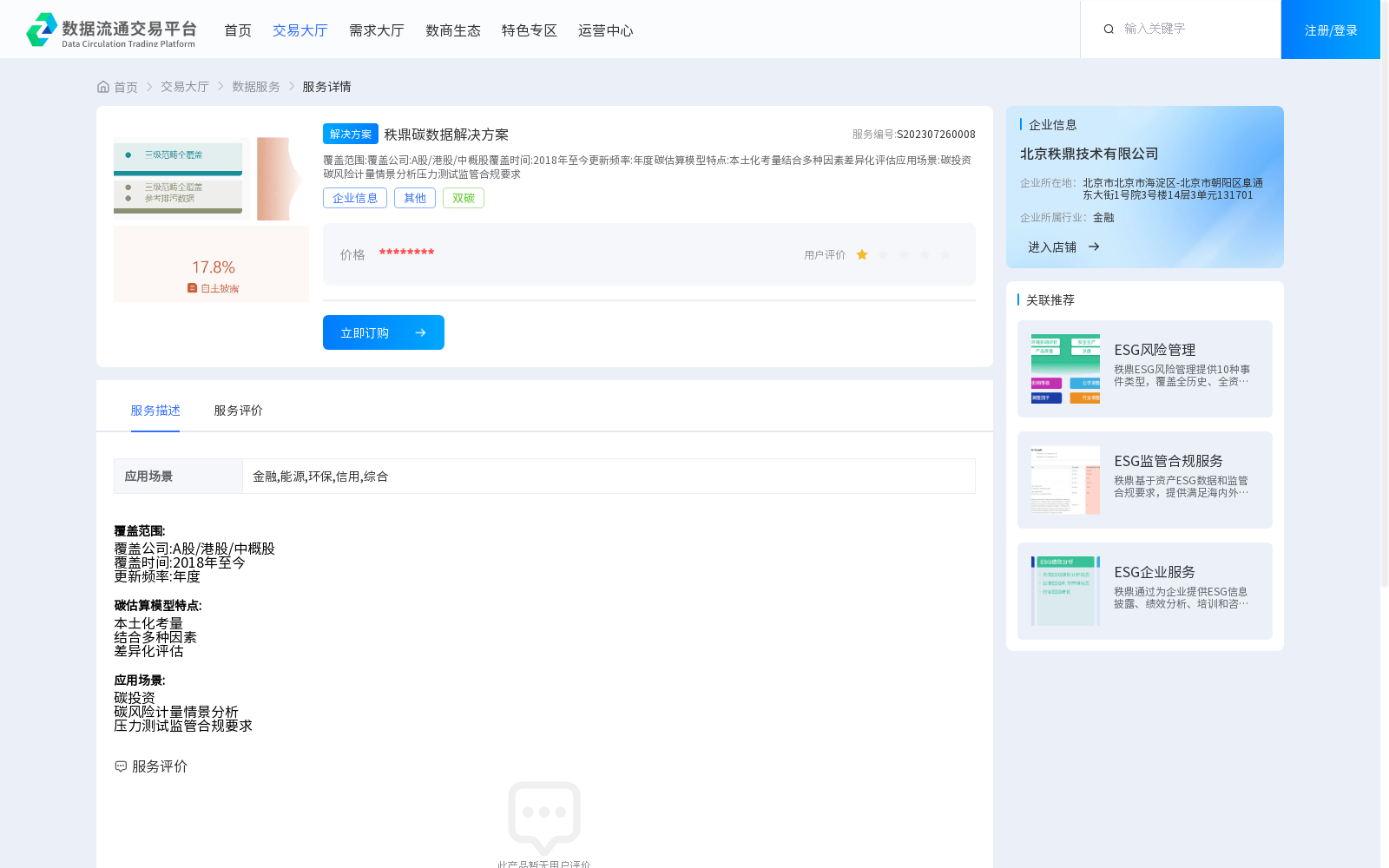Click the 关联推荐 section heading
The width and height of the screenshot is (1389, 868).
coord(1050,300)
